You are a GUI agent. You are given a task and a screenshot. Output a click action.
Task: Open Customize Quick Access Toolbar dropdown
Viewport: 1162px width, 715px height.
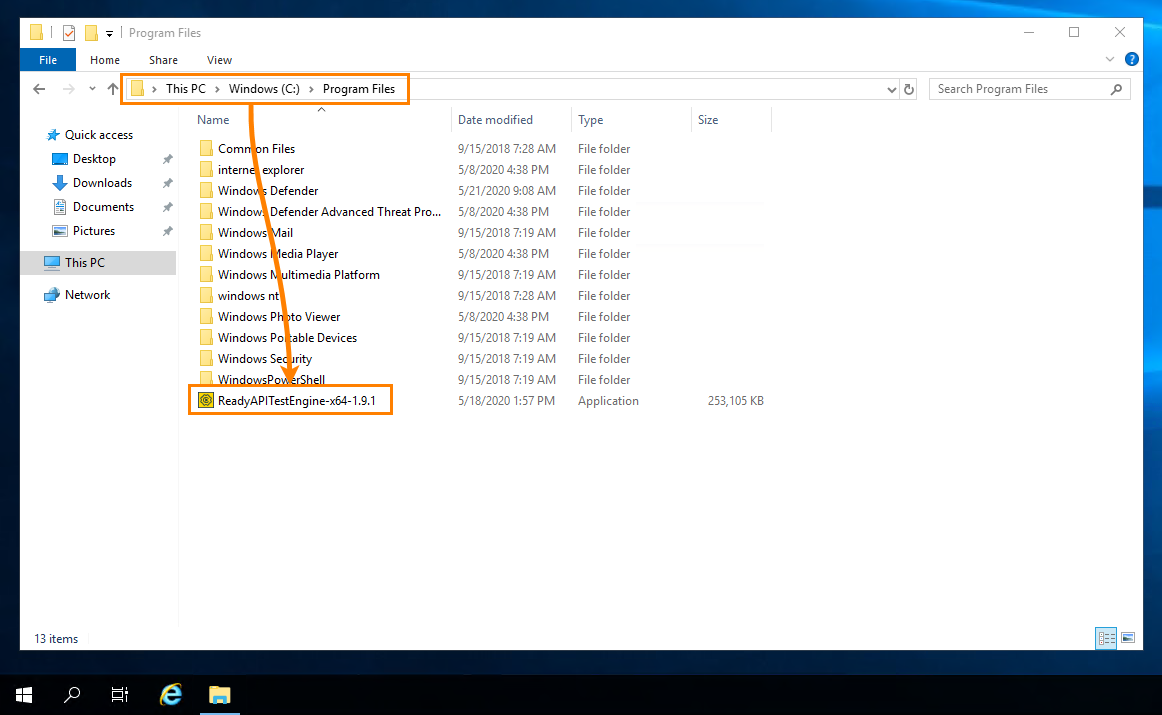coord(109,33)
